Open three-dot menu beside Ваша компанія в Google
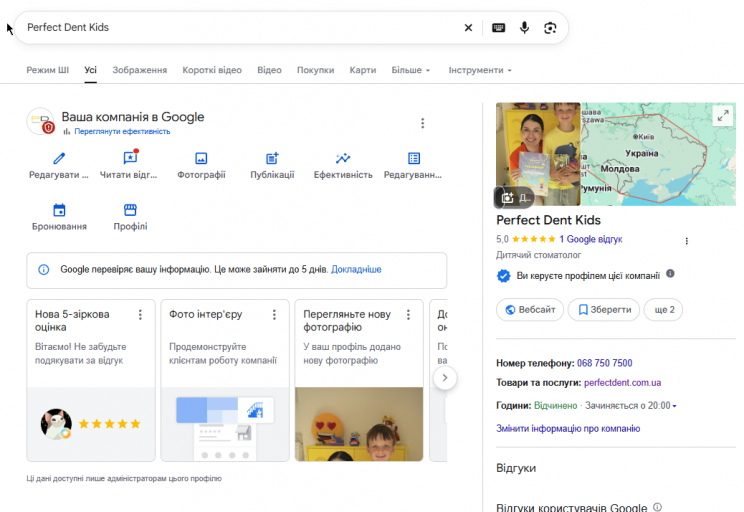This screenshot has width=744, height=512. coord(422,123)
